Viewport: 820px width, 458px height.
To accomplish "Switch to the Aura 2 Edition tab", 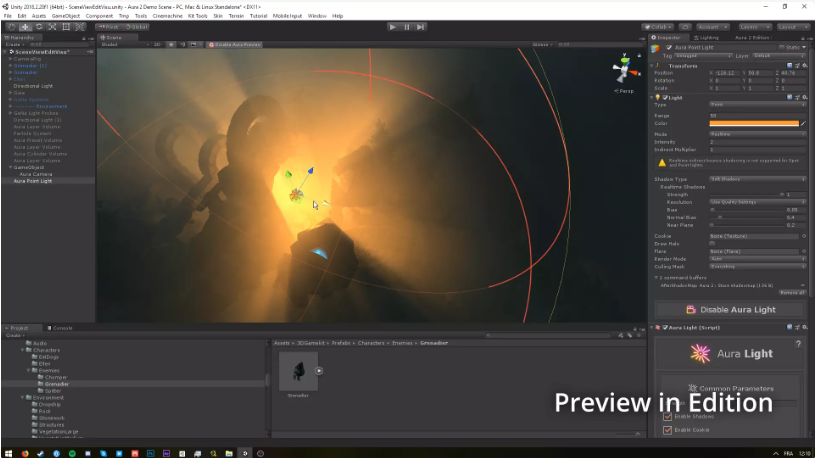I will [753, 38].
